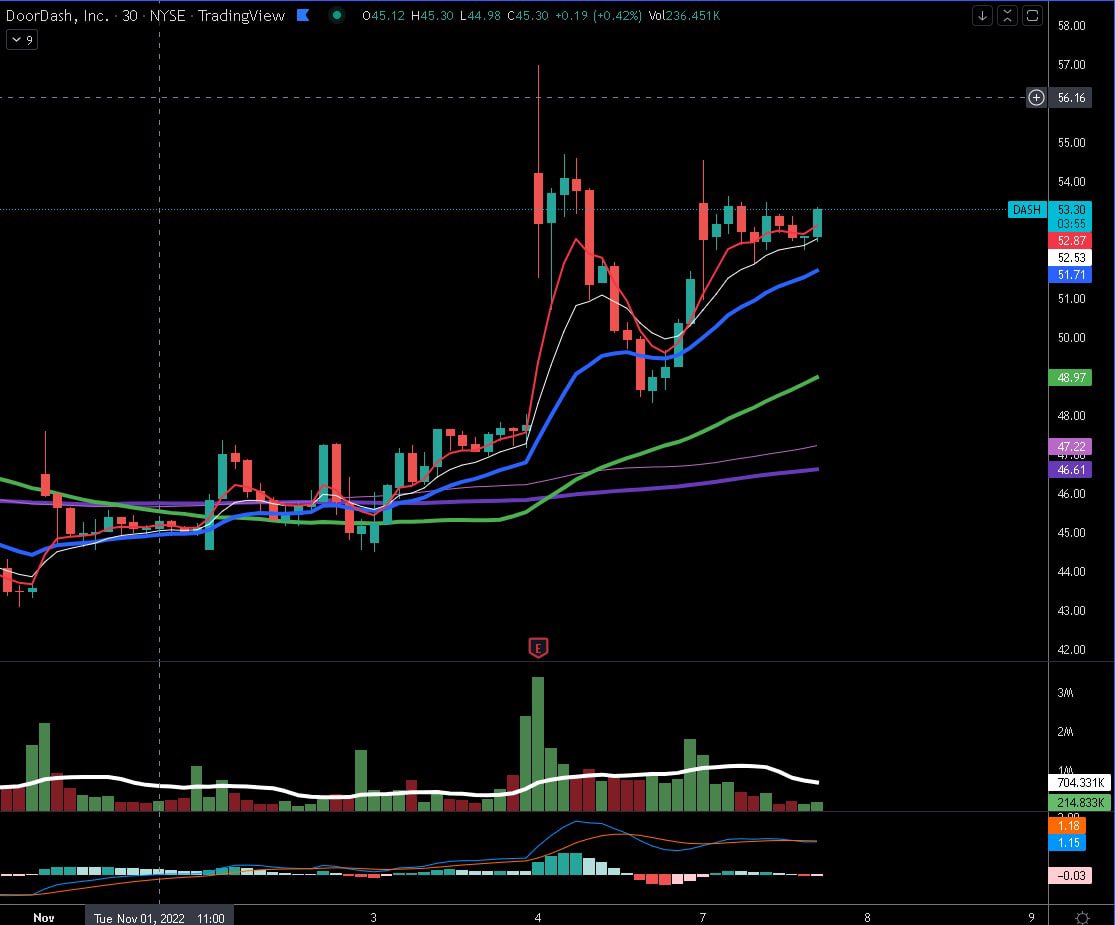Click the 58.00 price scale label
Screen dimensions: 1115x925
point(1071,26)
